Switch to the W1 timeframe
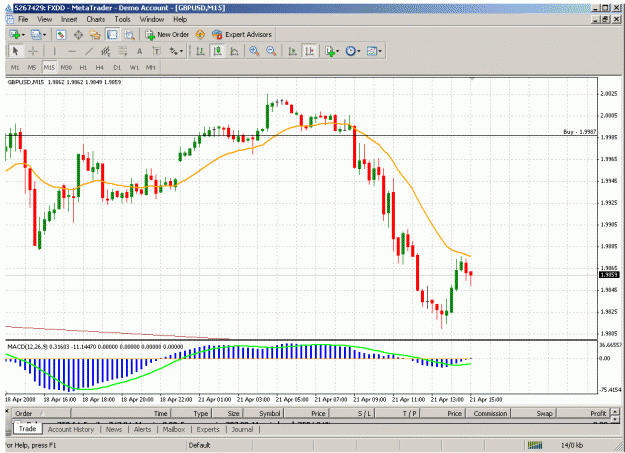625x453 pixels. [x=134, y=67]
